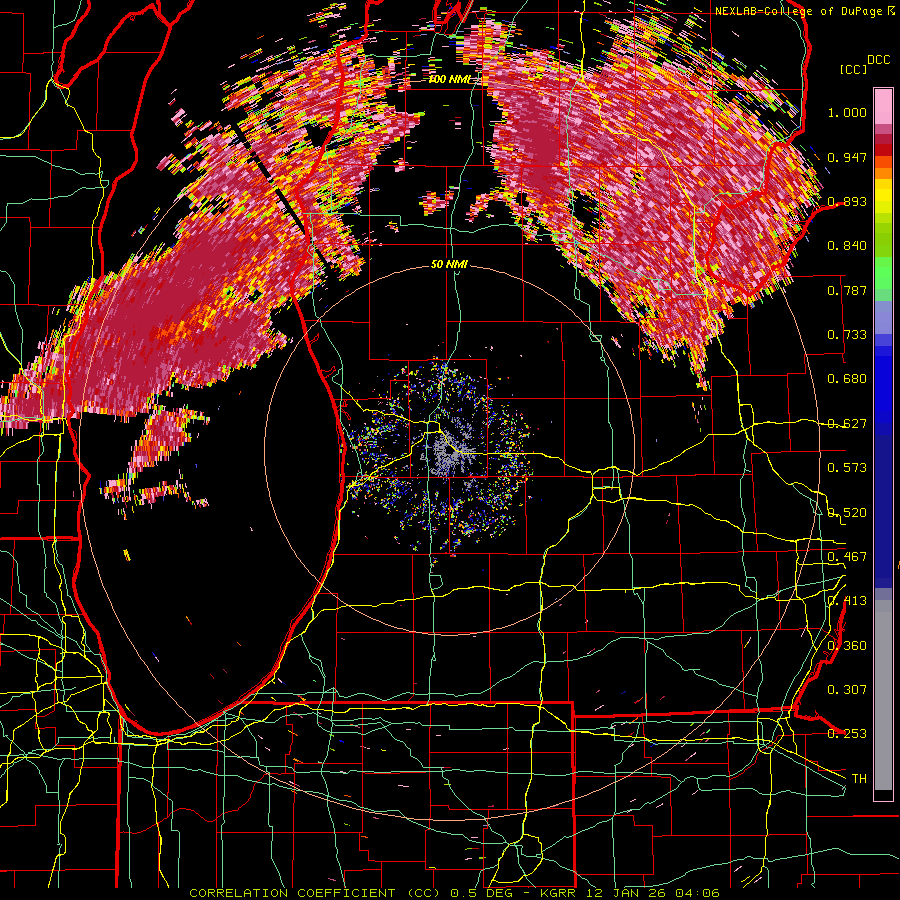This screenshot has width=900, height=900.
Task: Click the bright green segment of color bar
Action: click(883, 273)
